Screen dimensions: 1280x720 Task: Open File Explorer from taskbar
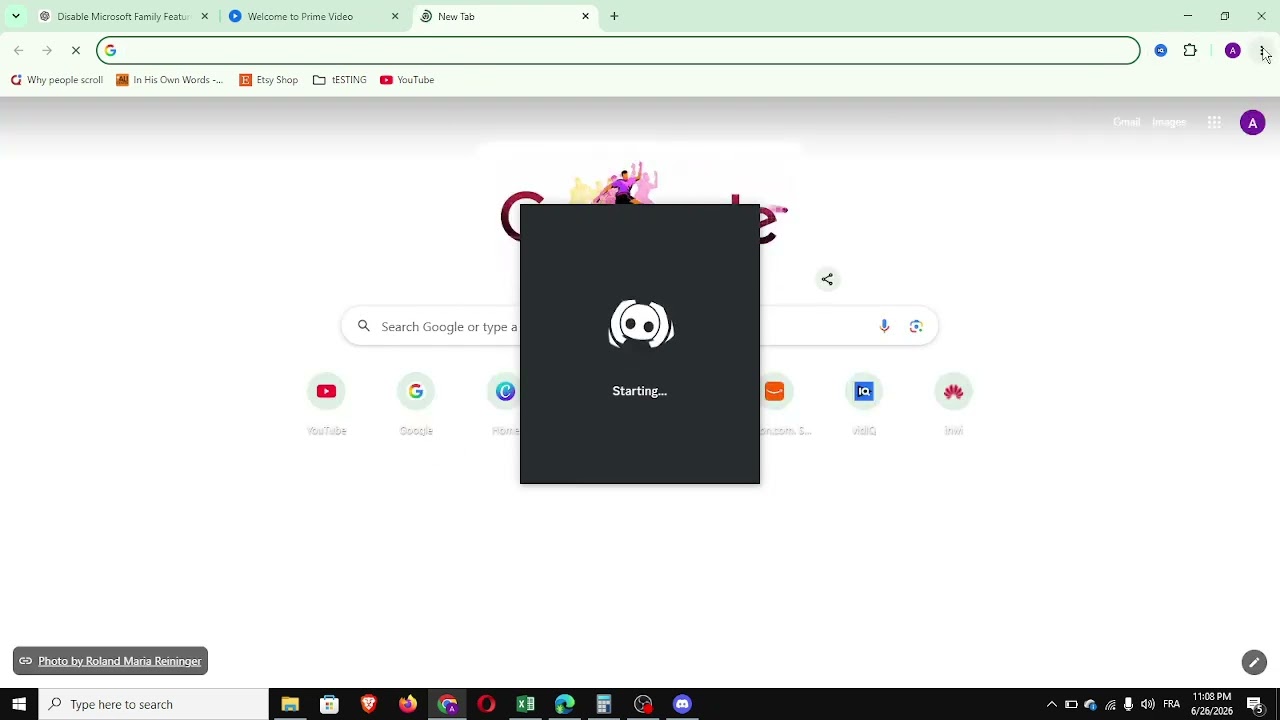290,704
